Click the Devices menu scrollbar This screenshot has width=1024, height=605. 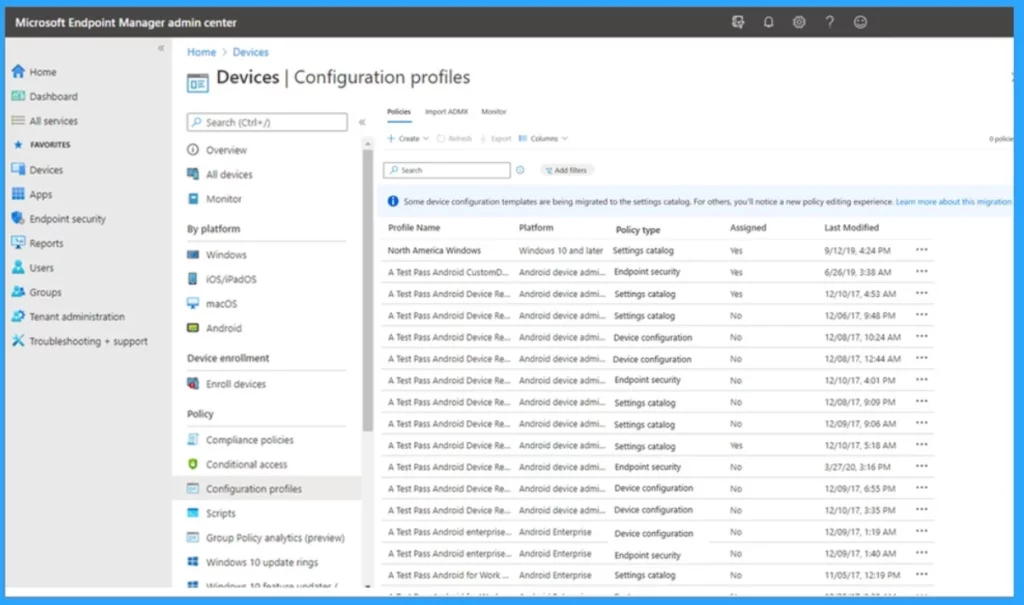click(368, 291)
